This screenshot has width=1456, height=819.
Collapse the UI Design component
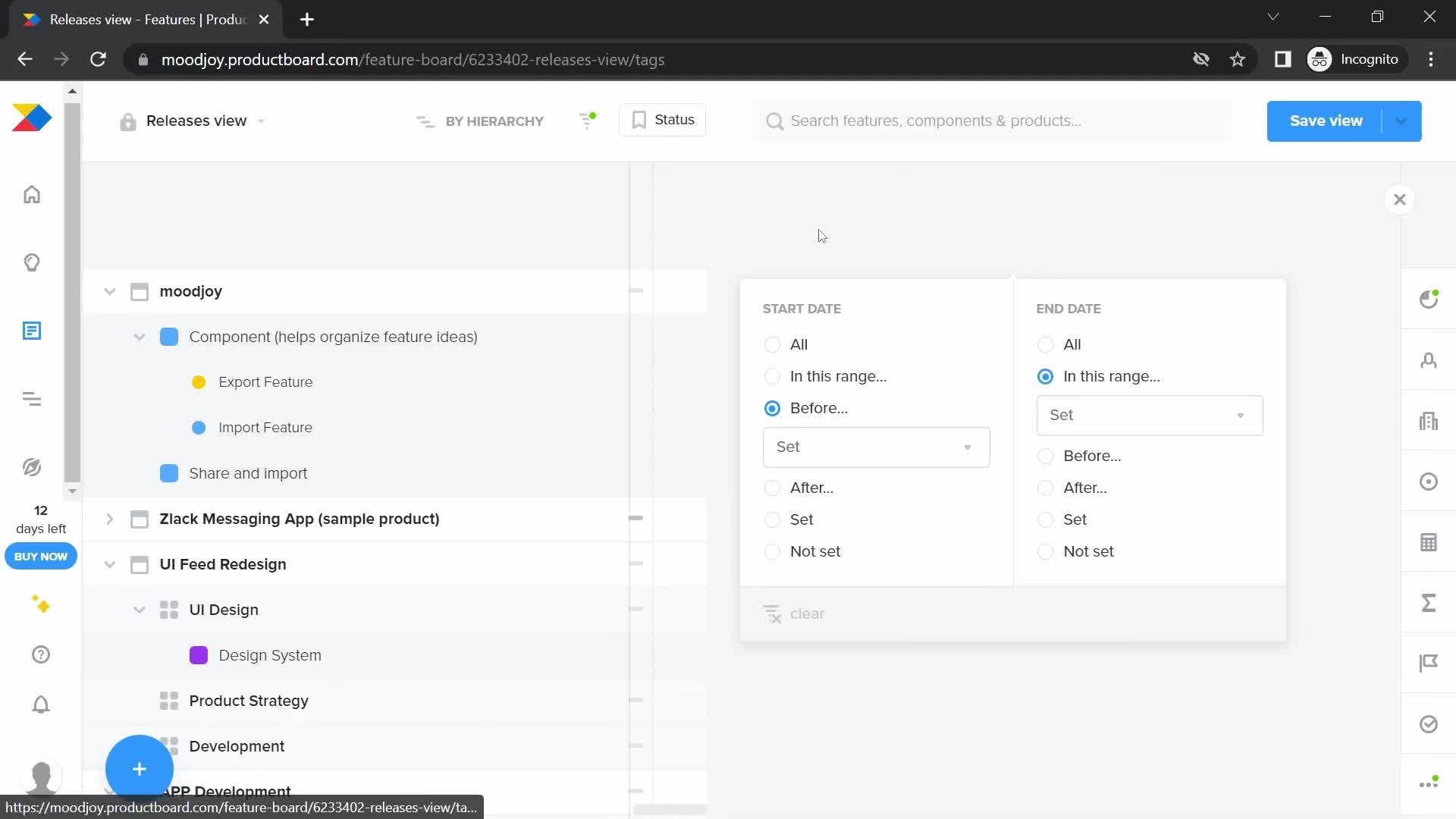140,610
